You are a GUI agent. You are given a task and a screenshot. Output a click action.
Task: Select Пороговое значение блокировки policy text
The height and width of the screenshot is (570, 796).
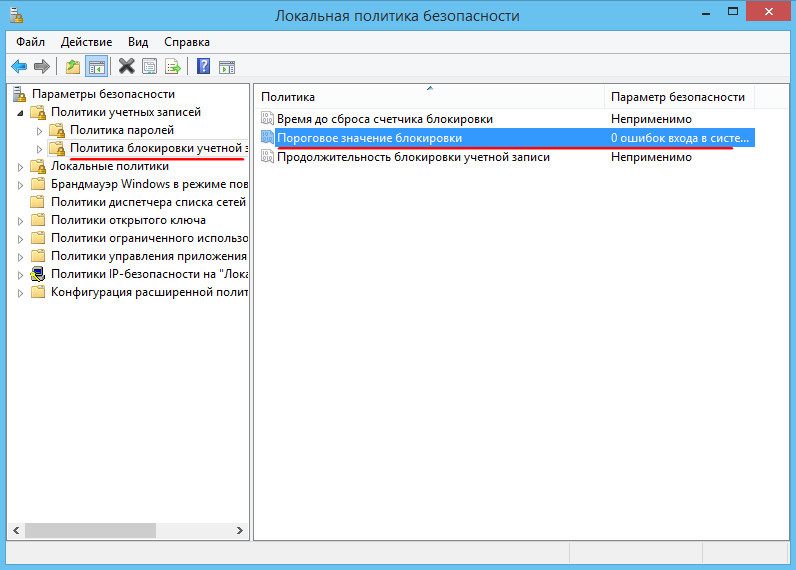(370, 138)
